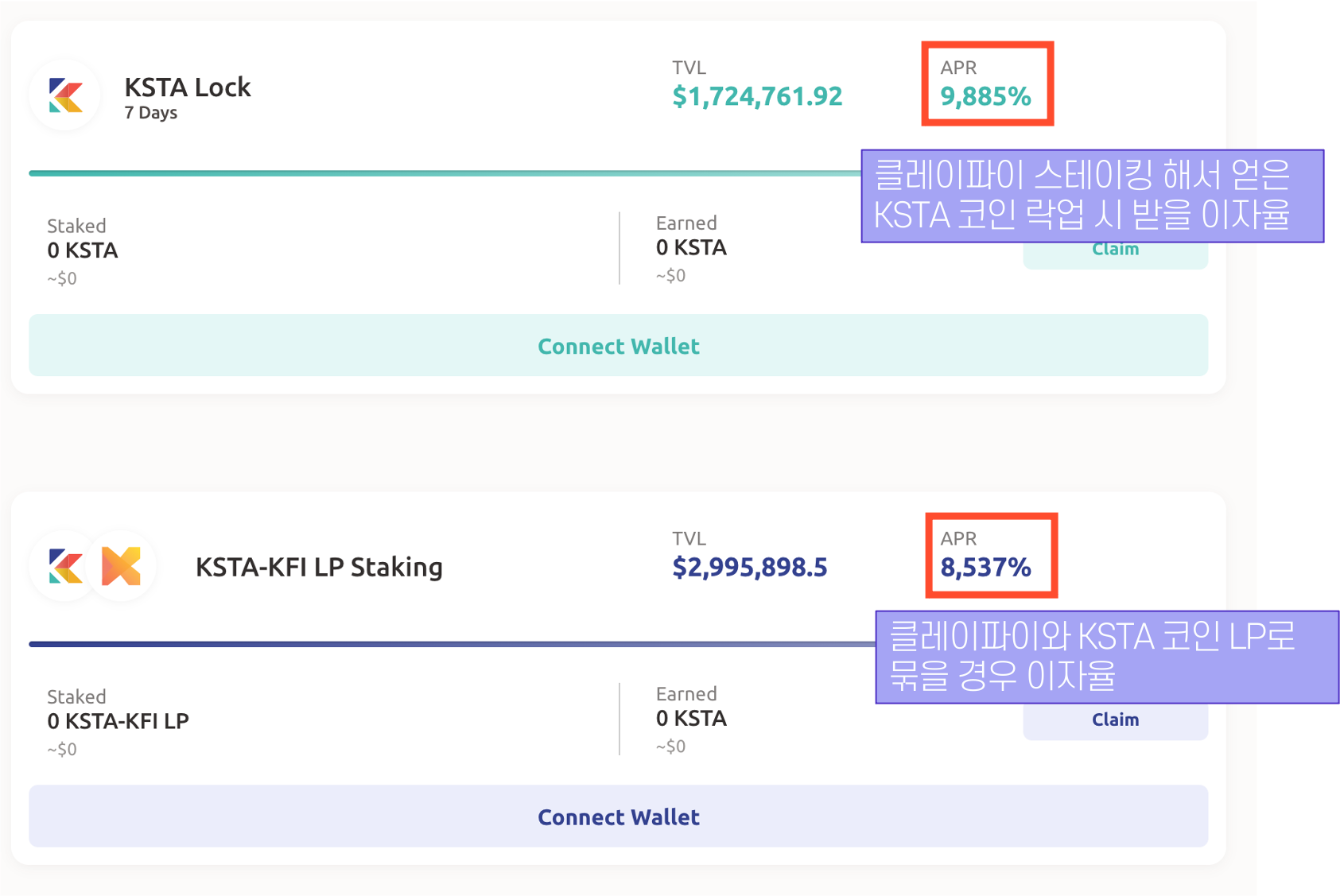Screen dimensions: 1340x896
Task: Claim earned KSTA in the KSTA Lock card
Action: (x=1115, y=255)
